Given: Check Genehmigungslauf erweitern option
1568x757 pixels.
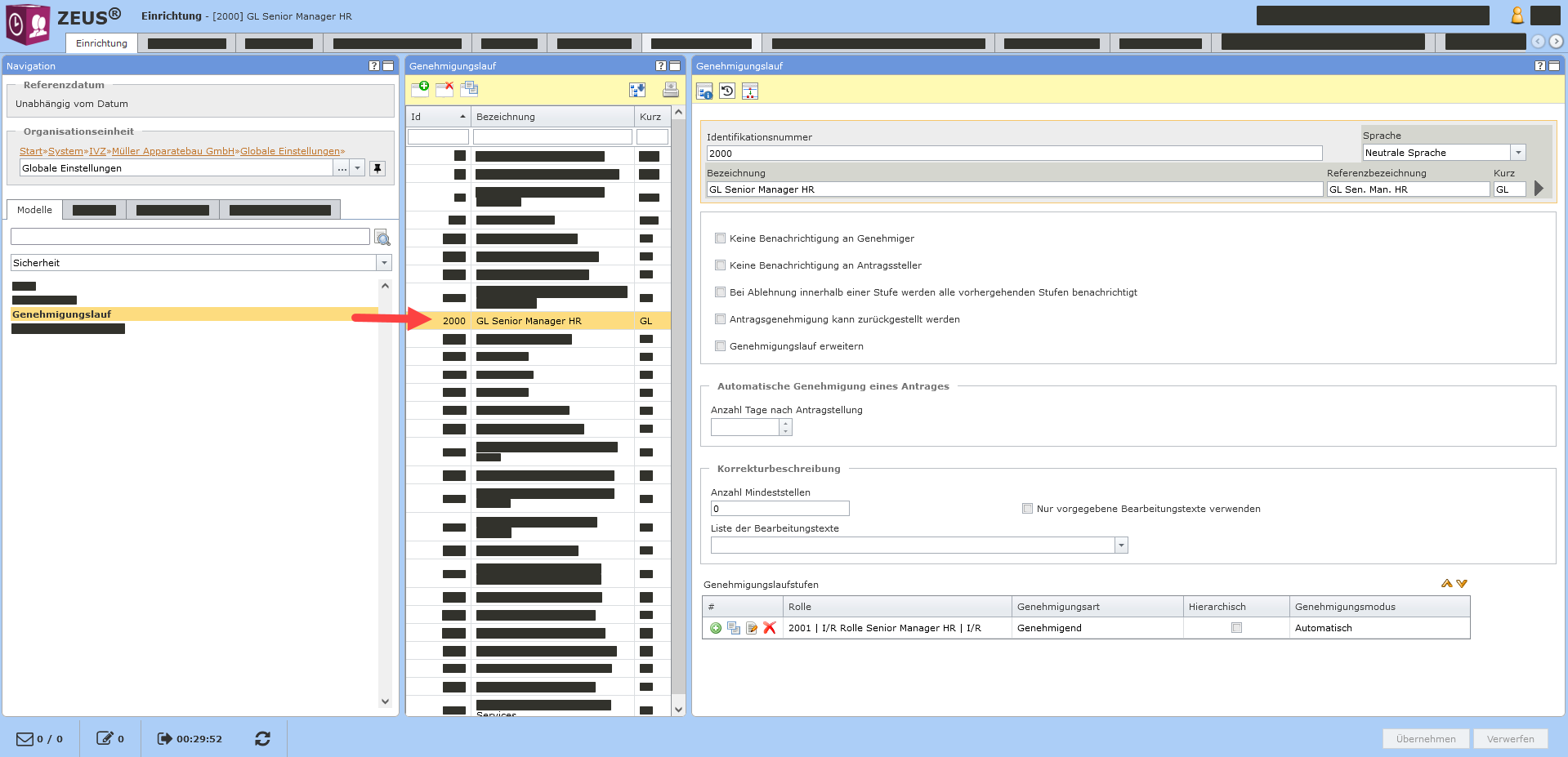Looking at the screenshot, I should click(x=720, y=346).
